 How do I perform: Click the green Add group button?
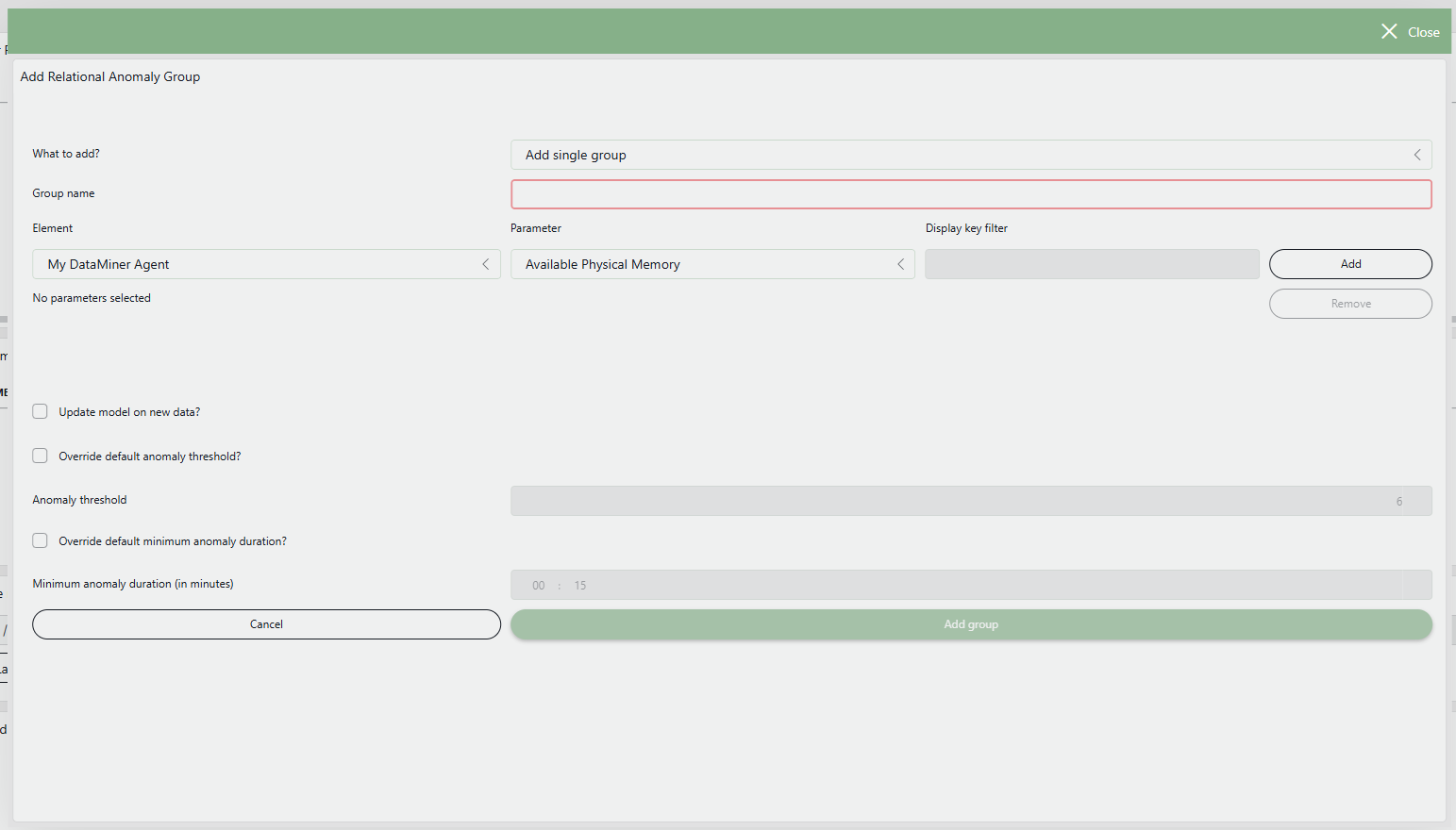coord(971,624)
